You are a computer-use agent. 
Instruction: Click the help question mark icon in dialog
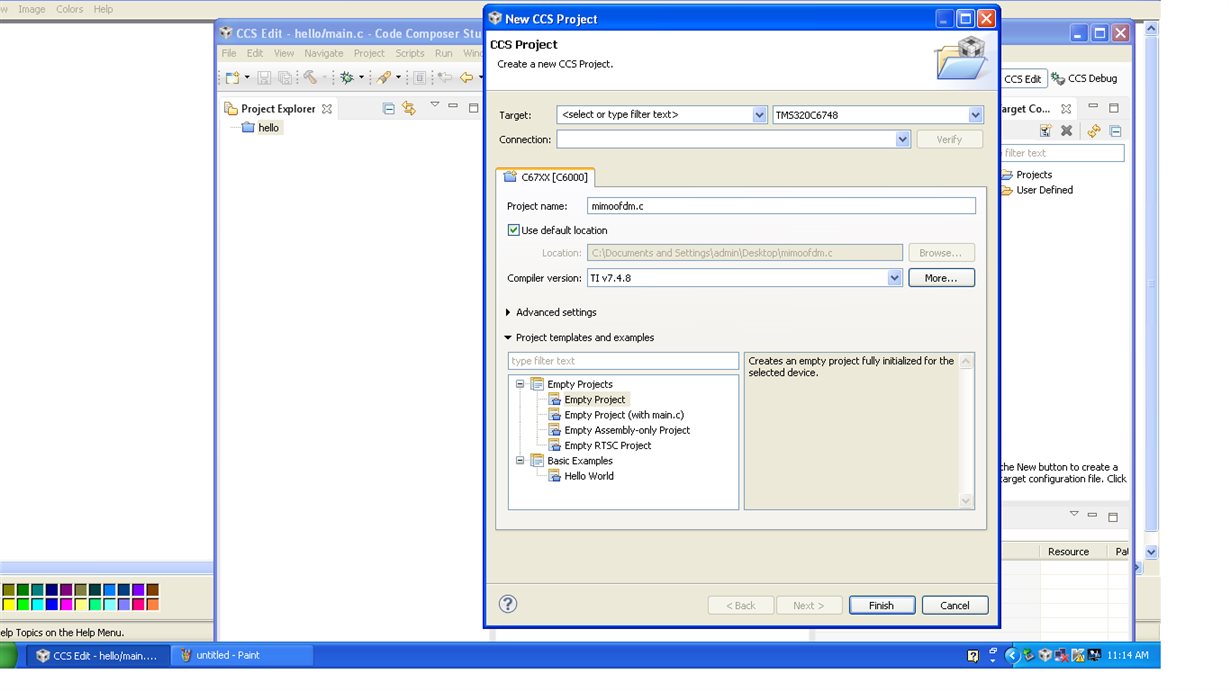(508, 604)
